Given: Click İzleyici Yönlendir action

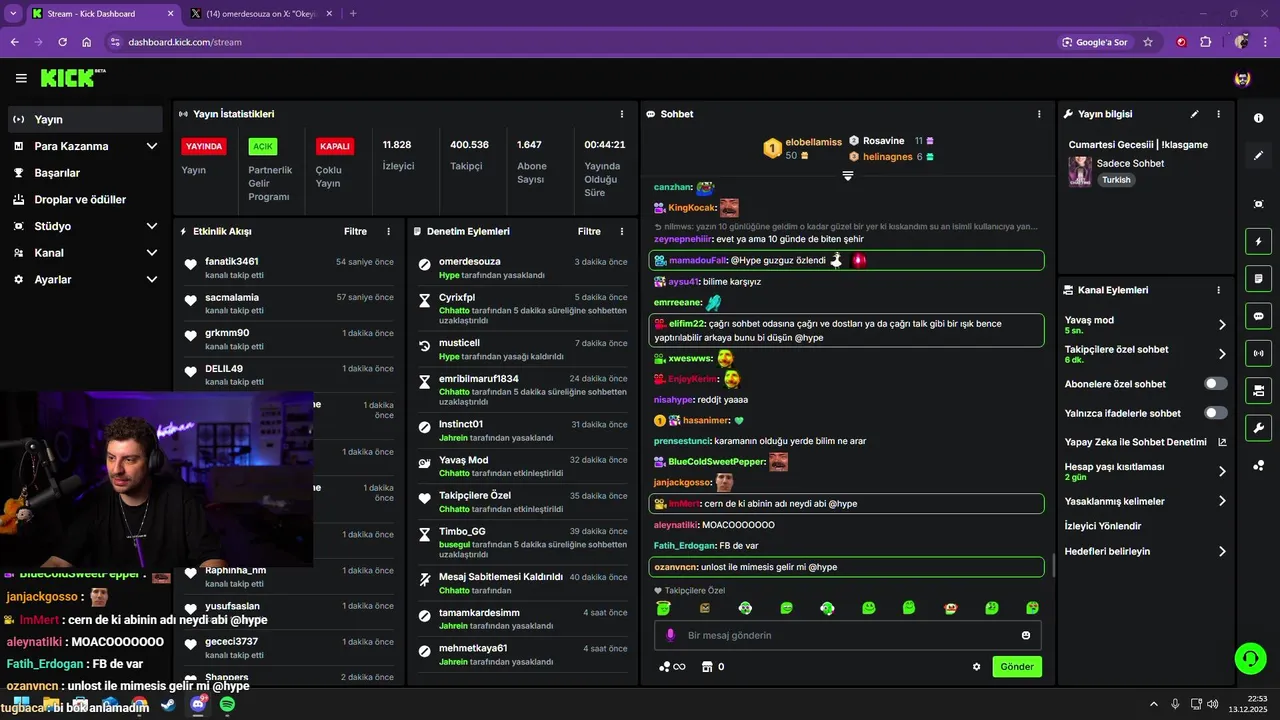Looking at the screenshot, I should click(1103, 526).
